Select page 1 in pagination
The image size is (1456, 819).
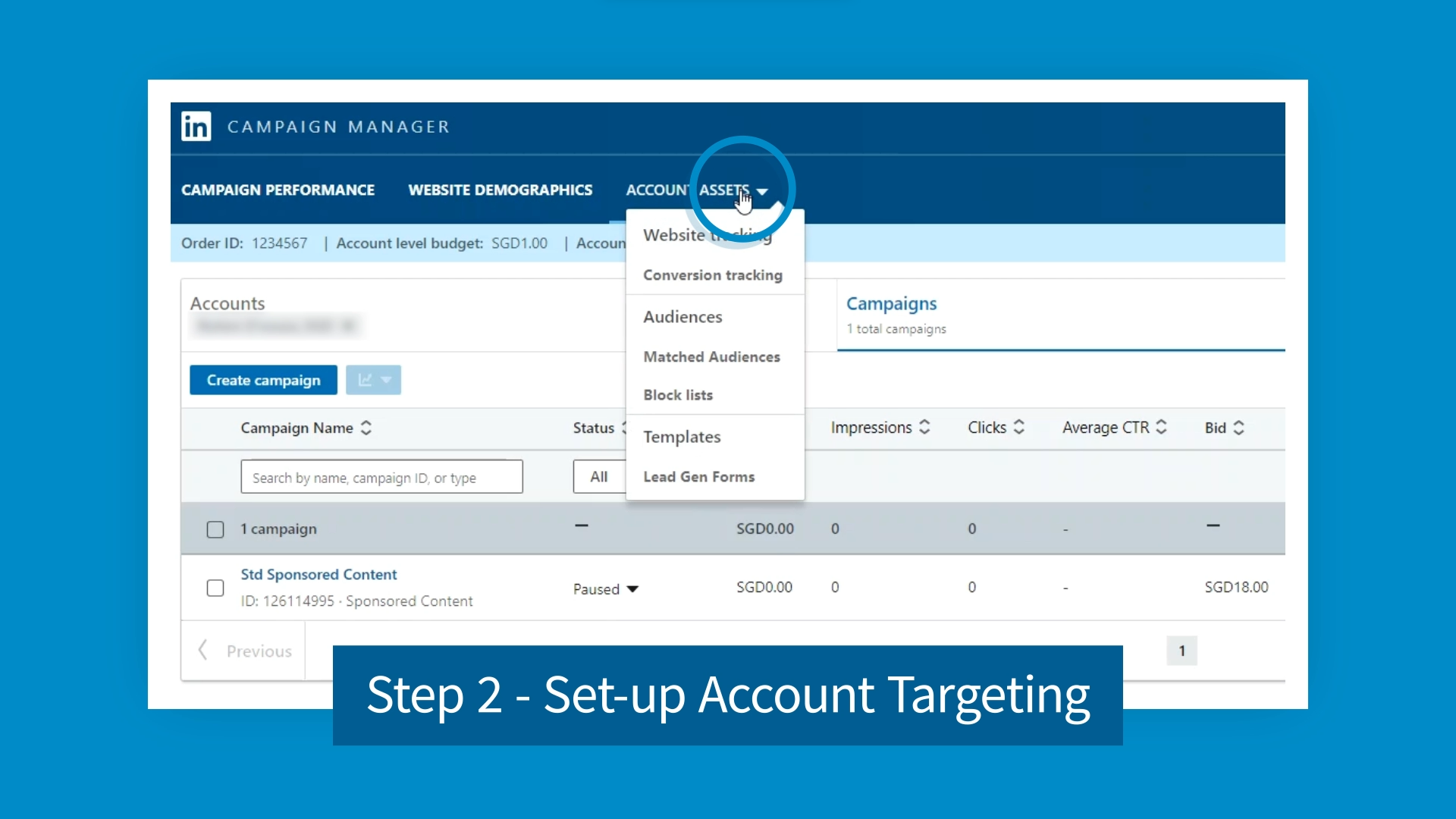(1181, 651)
